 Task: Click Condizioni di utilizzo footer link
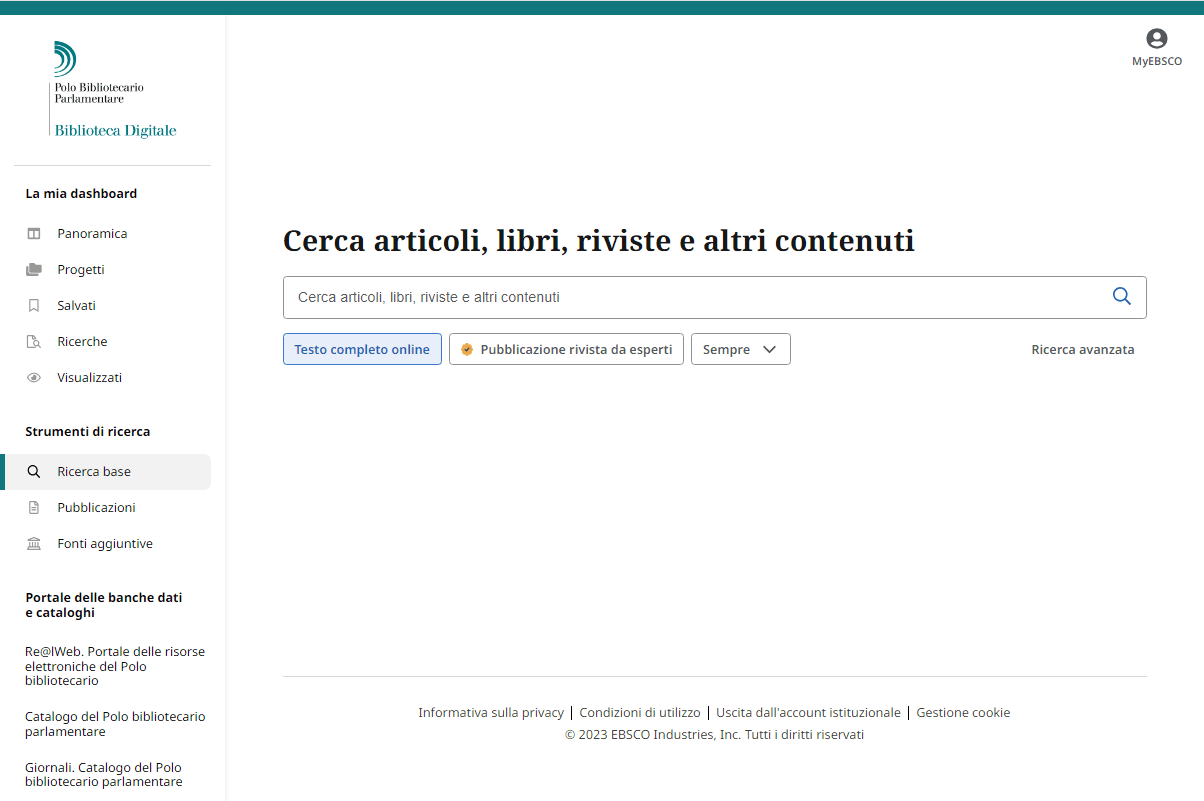point(640,713)
